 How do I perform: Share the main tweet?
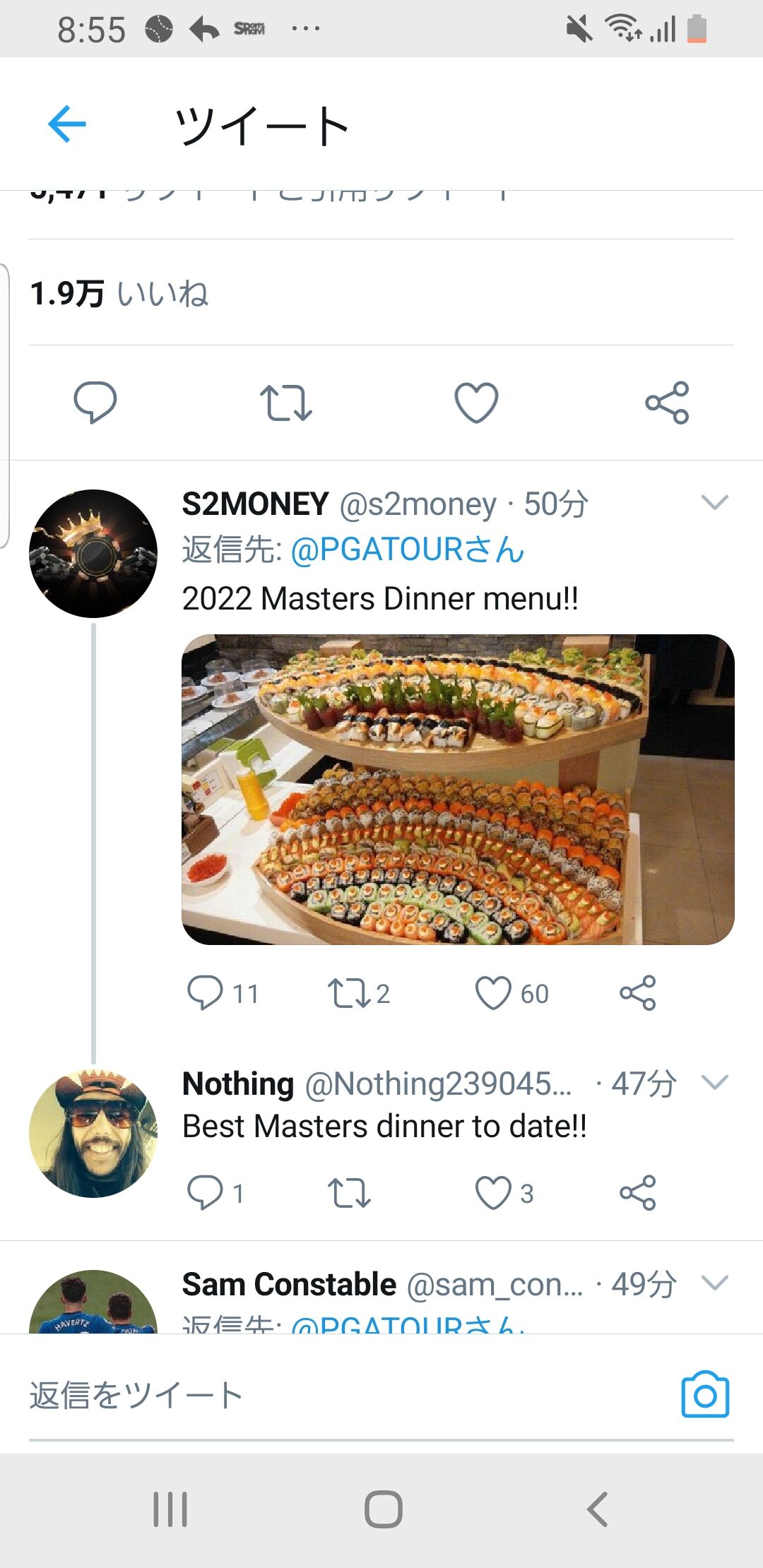click(667, 403)
